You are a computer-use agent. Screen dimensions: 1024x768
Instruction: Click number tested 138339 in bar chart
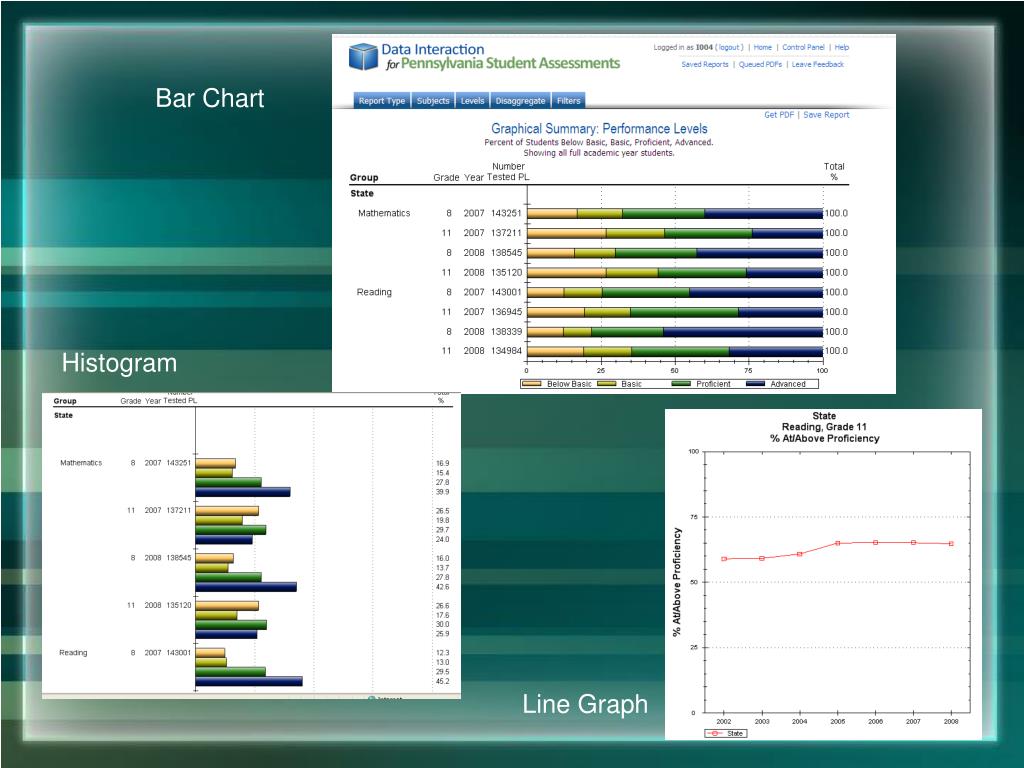(507, 331)
